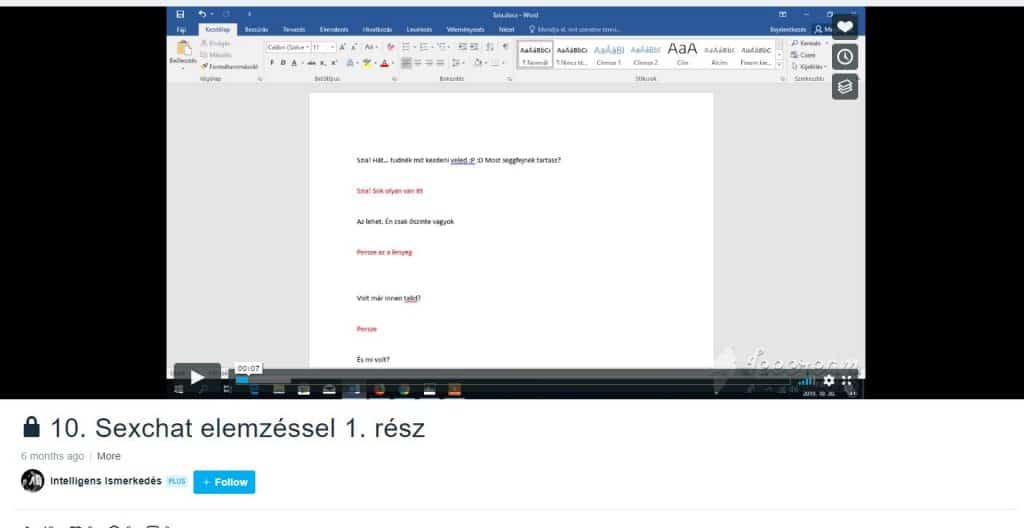The image size is (1024, 528).
Task: Click the Word save icon in title bar
Action: 180,14
